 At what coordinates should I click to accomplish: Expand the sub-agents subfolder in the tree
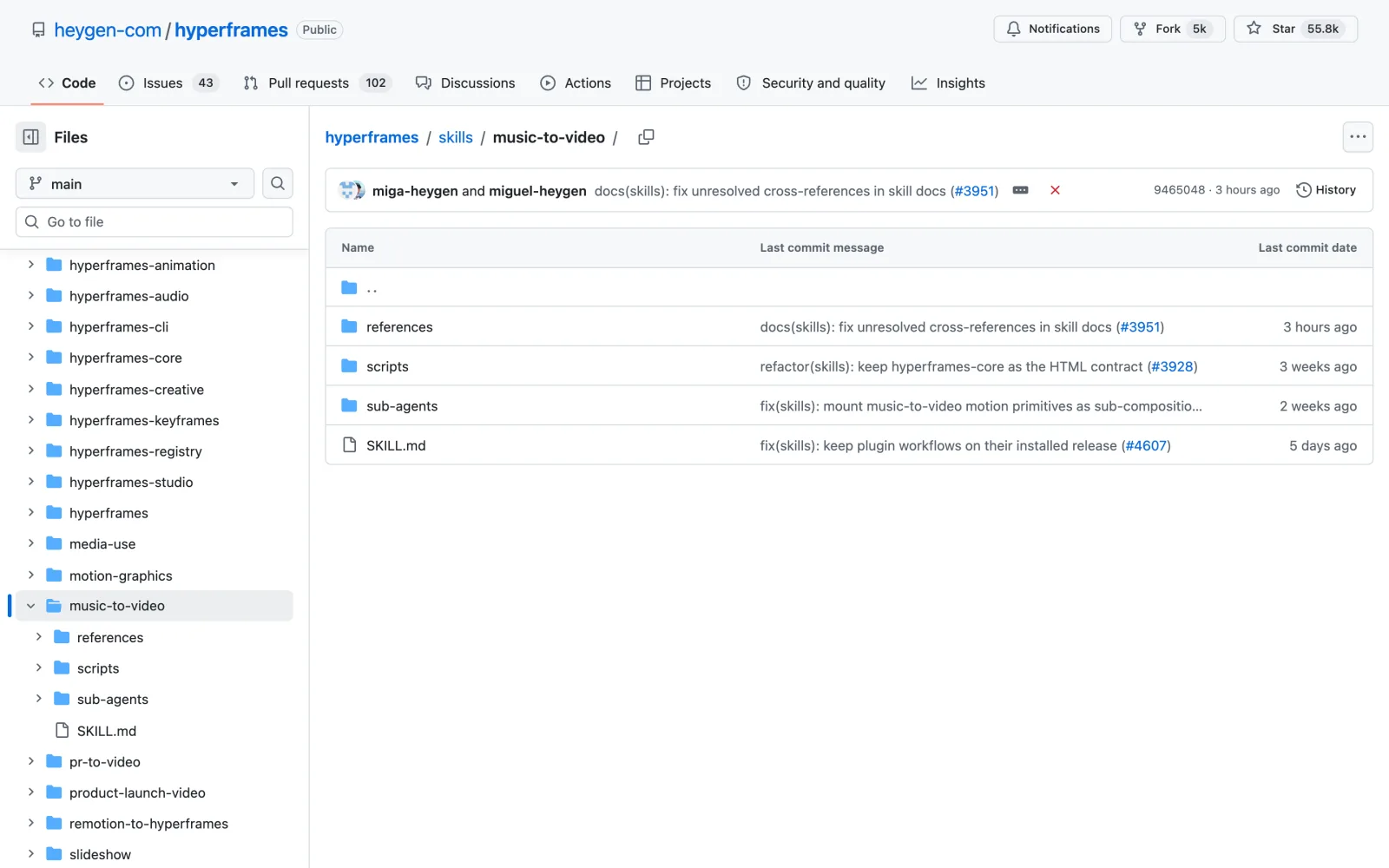click(x=39, y=699)
